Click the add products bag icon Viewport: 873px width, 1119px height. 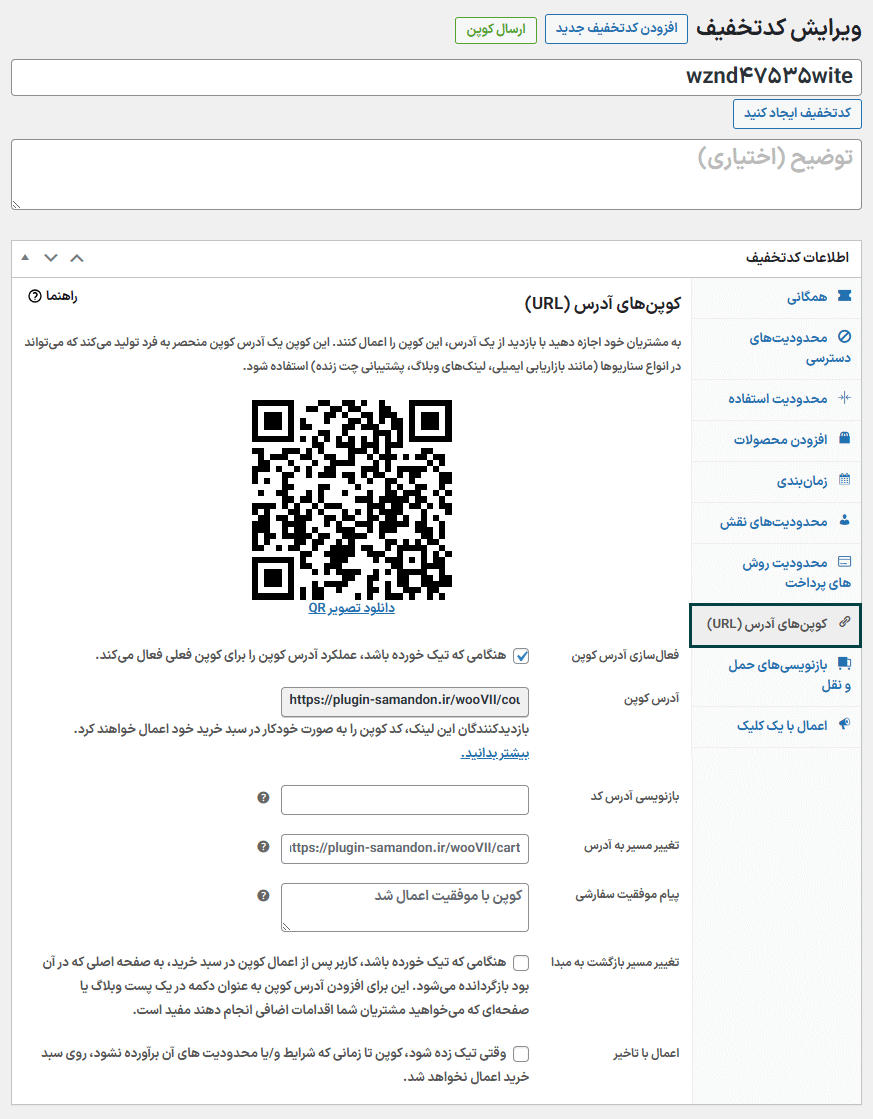coord(845,439)
